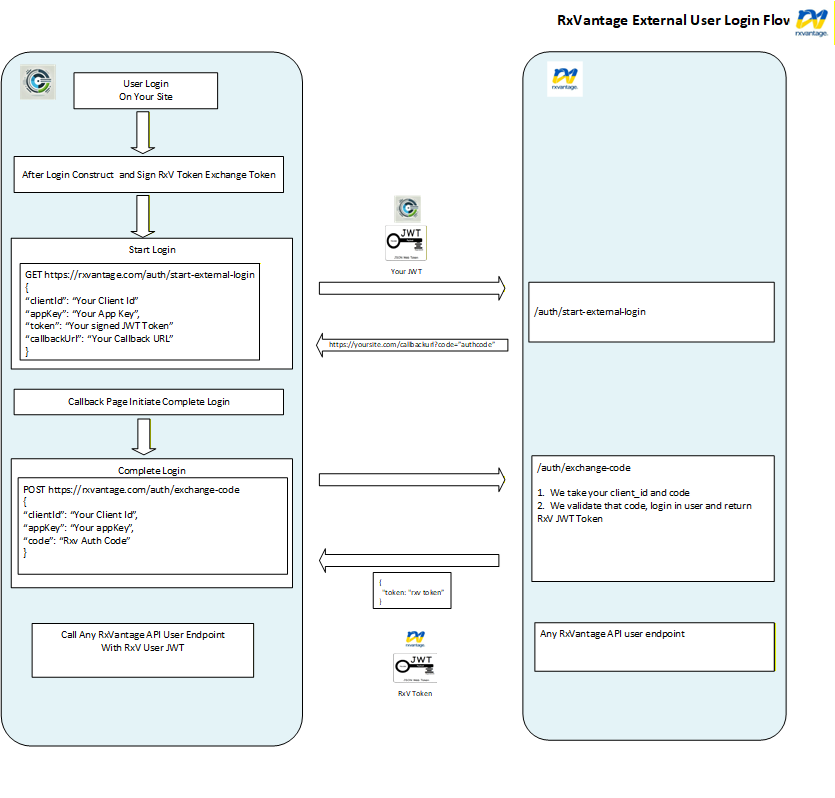The width and height of the screenshot is (835, 798).
Task: Click the client site logo in left panel
Action: (38, 82)
